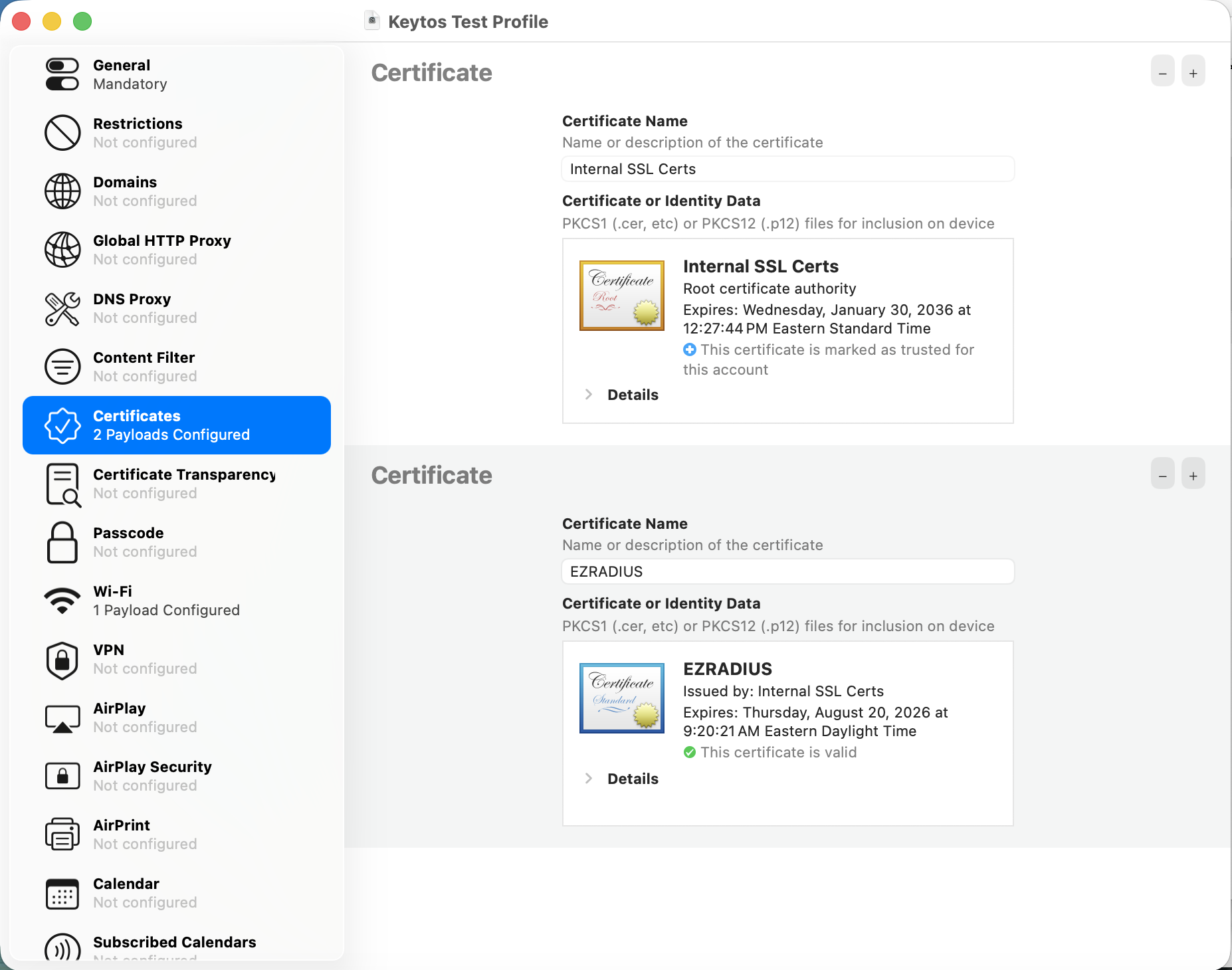Click the Content Filter lines icon
1232x970 pixels.
coord(62,367)
